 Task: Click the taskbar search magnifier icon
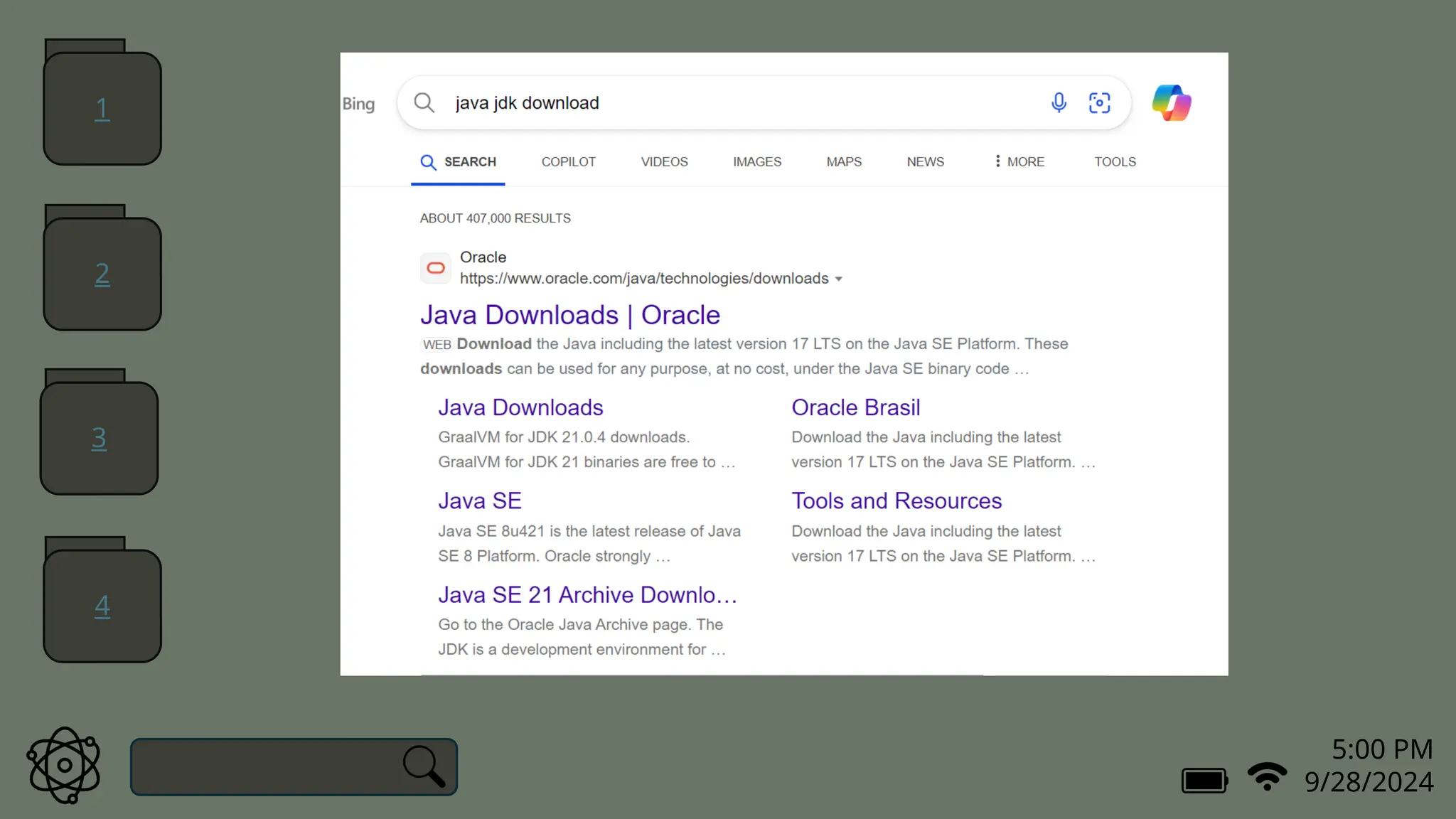pos(424,766)
